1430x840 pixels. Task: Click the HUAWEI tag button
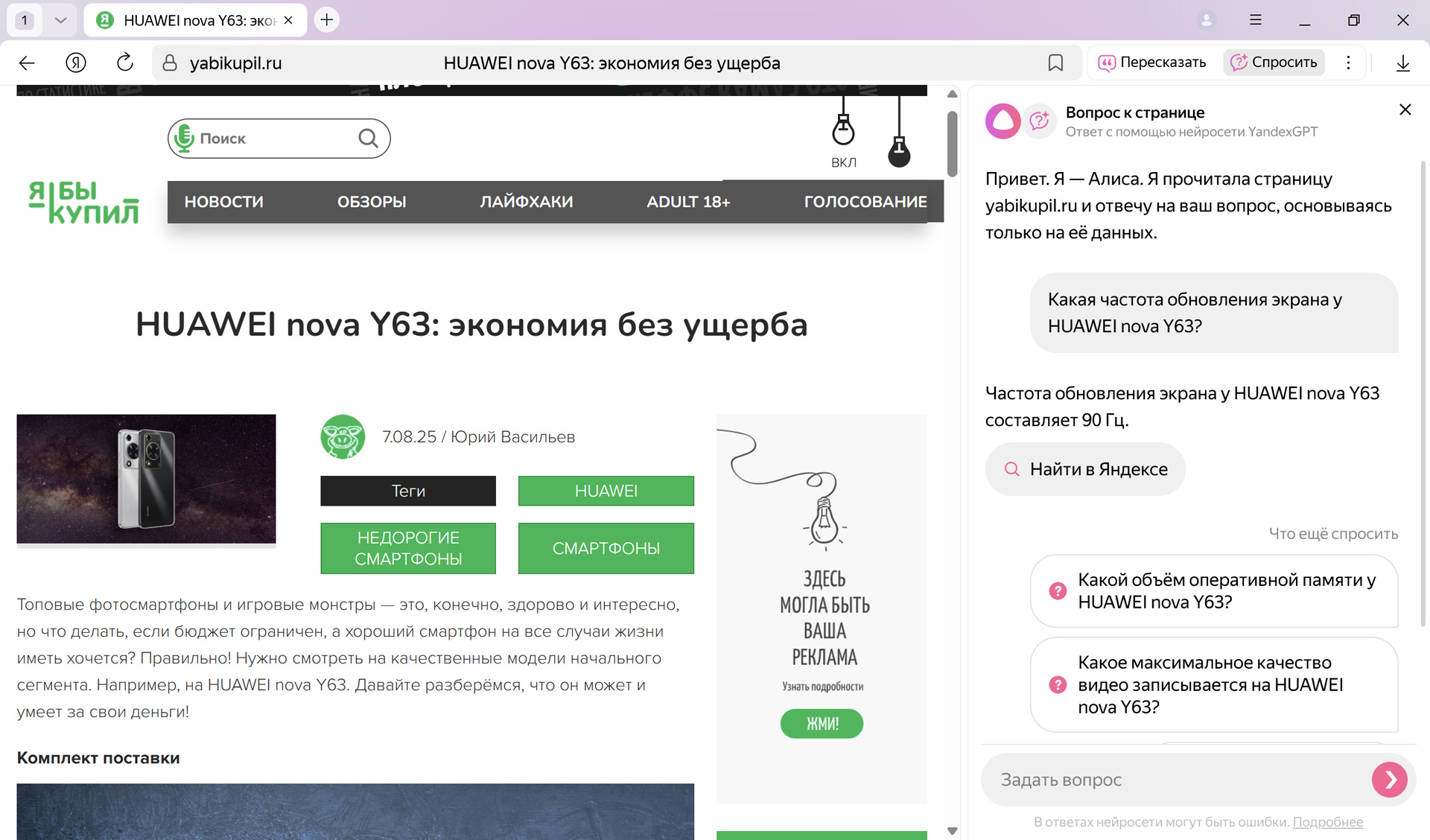[606, 491]
